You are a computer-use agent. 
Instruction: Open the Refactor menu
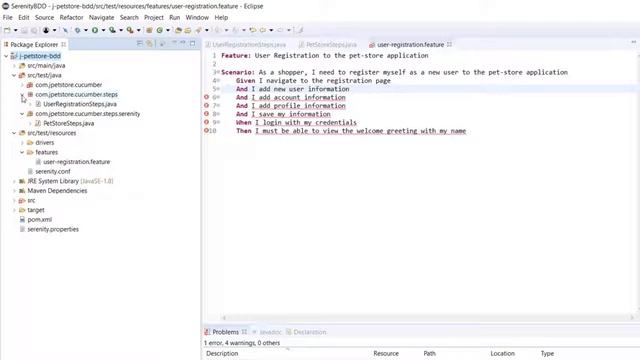(71, 18)
